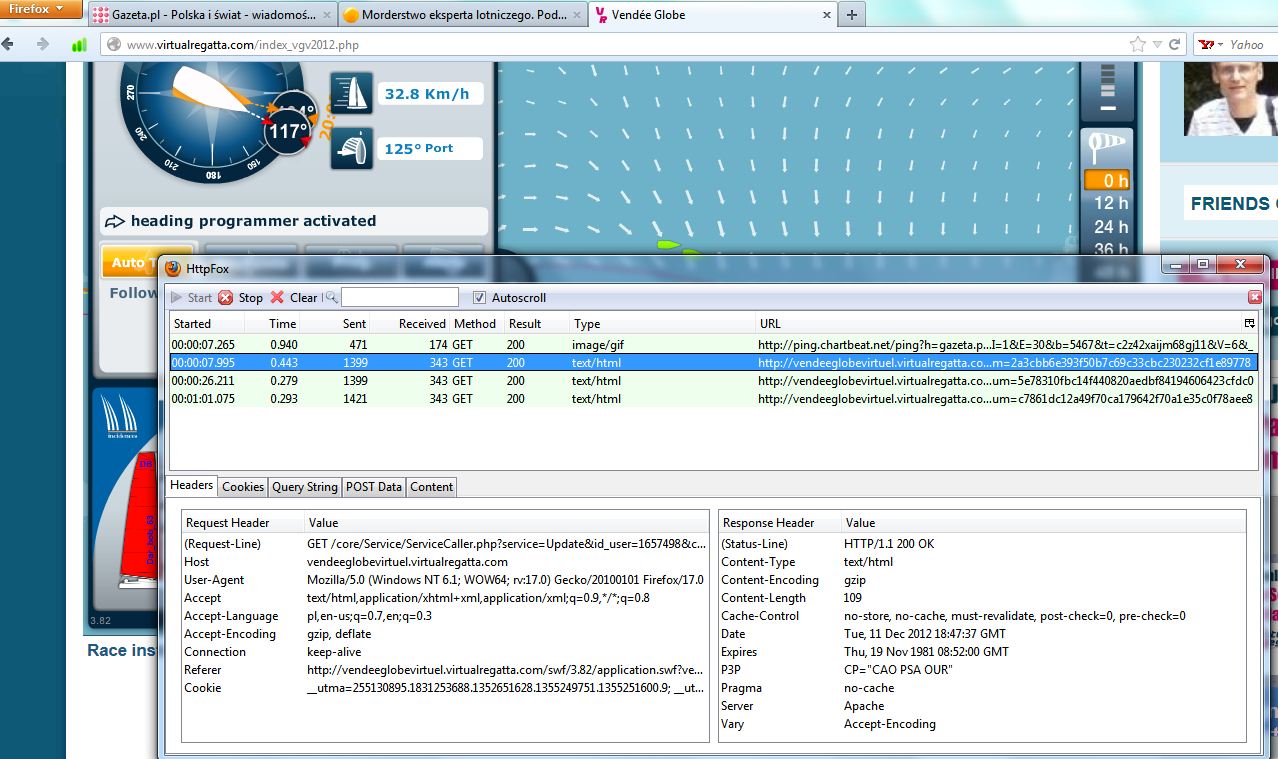Stop HttpFox capture with the red Stop icon
Image resolution: width=1278 pixels, height=759 pixels.
coord(226,298)
